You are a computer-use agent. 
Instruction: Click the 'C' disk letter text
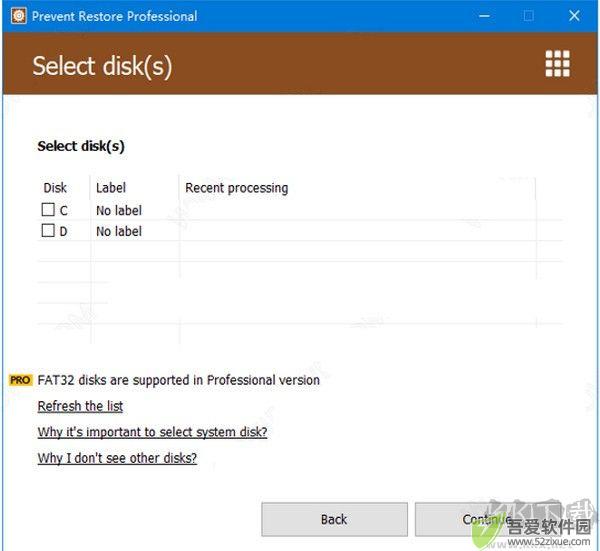(x=64, y=210)
